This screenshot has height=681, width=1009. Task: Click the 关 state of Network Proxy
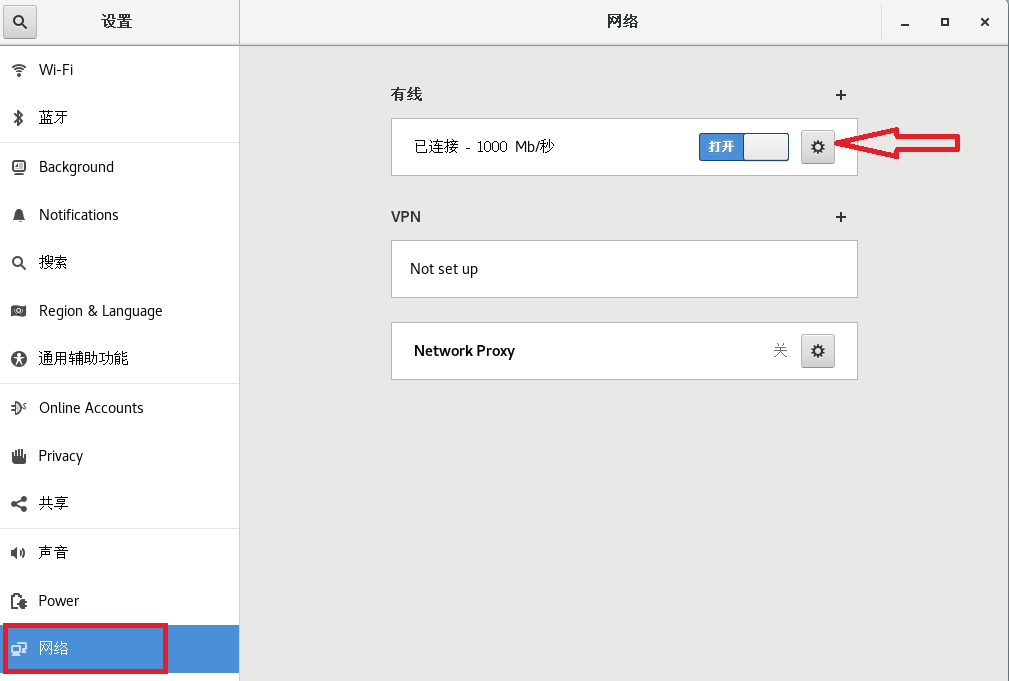click(781, 350)
